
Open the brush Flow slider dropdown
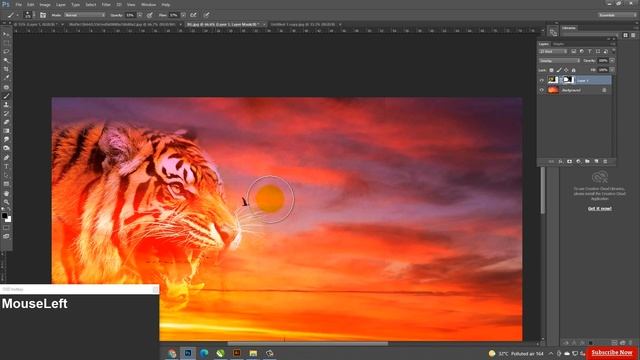click(x=183, y=15)
